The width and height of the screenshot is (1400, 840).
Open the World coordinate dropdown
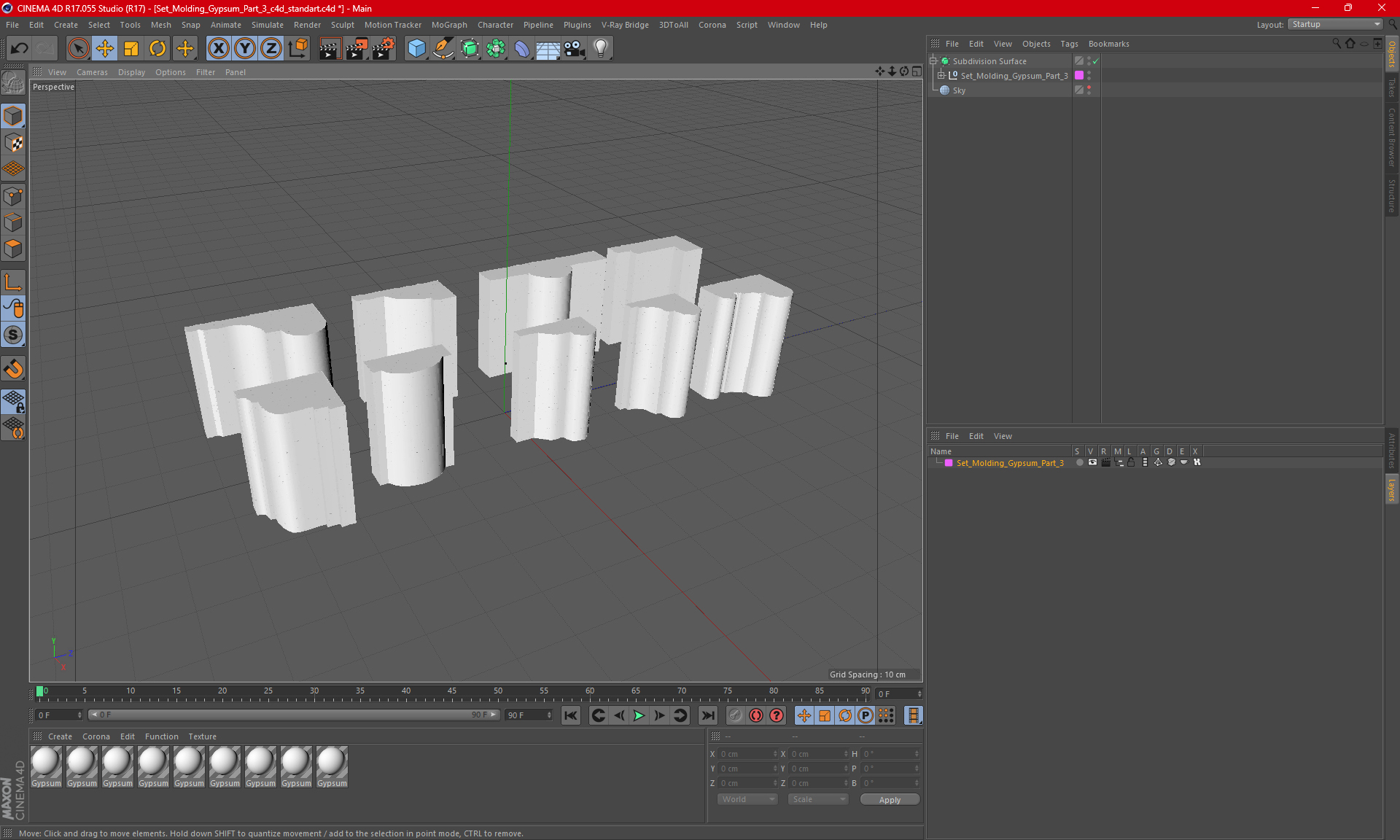tap(747, 799)
